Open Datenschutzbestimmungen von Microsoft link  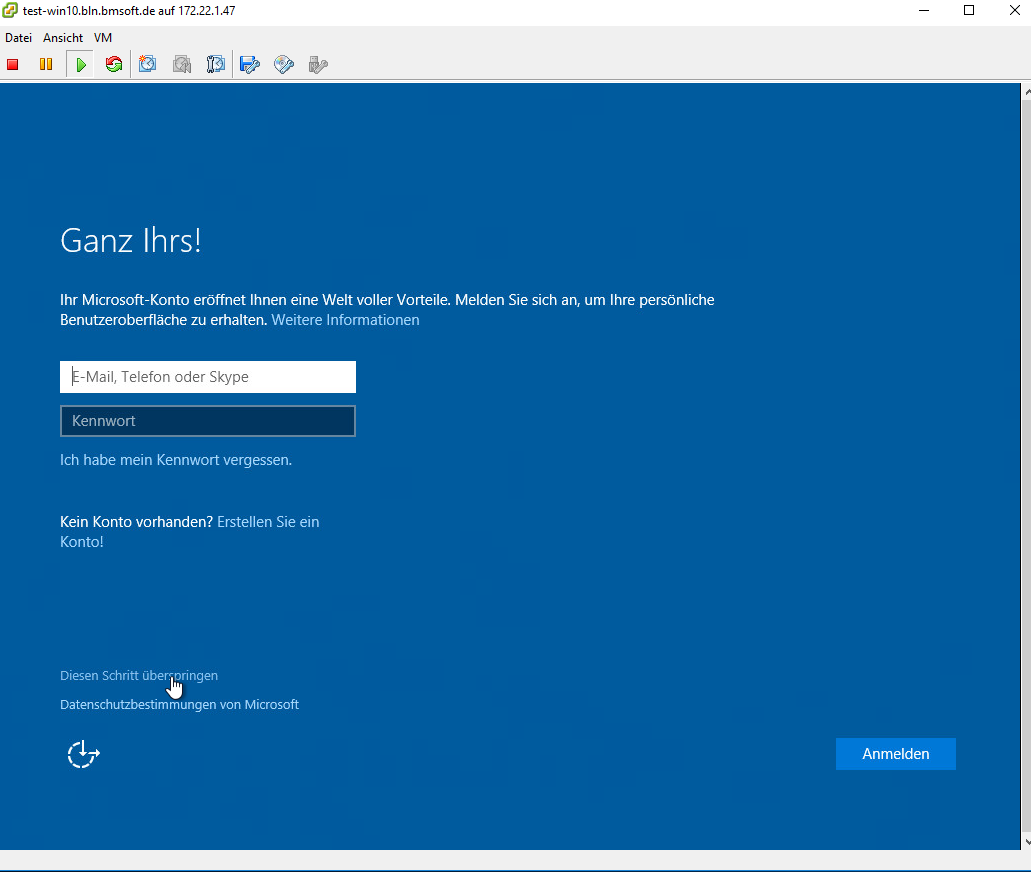click(180, 704)
